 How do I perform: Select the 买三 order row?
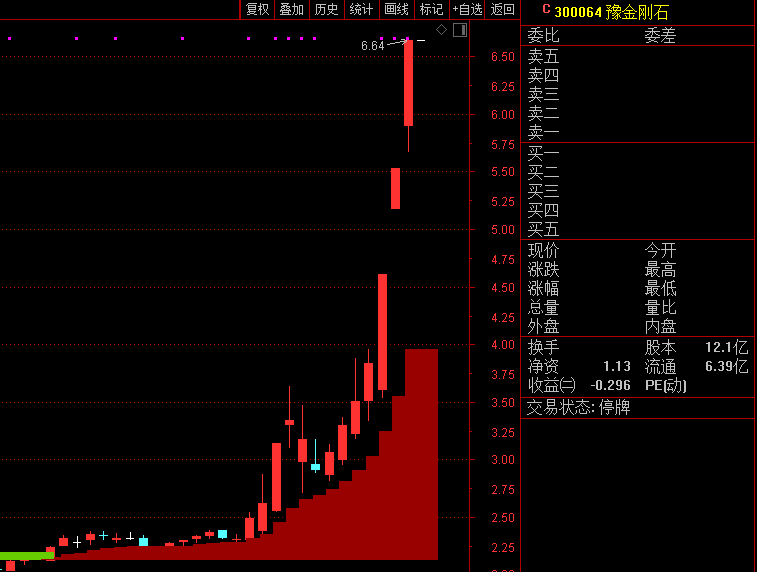pos(637,191)
